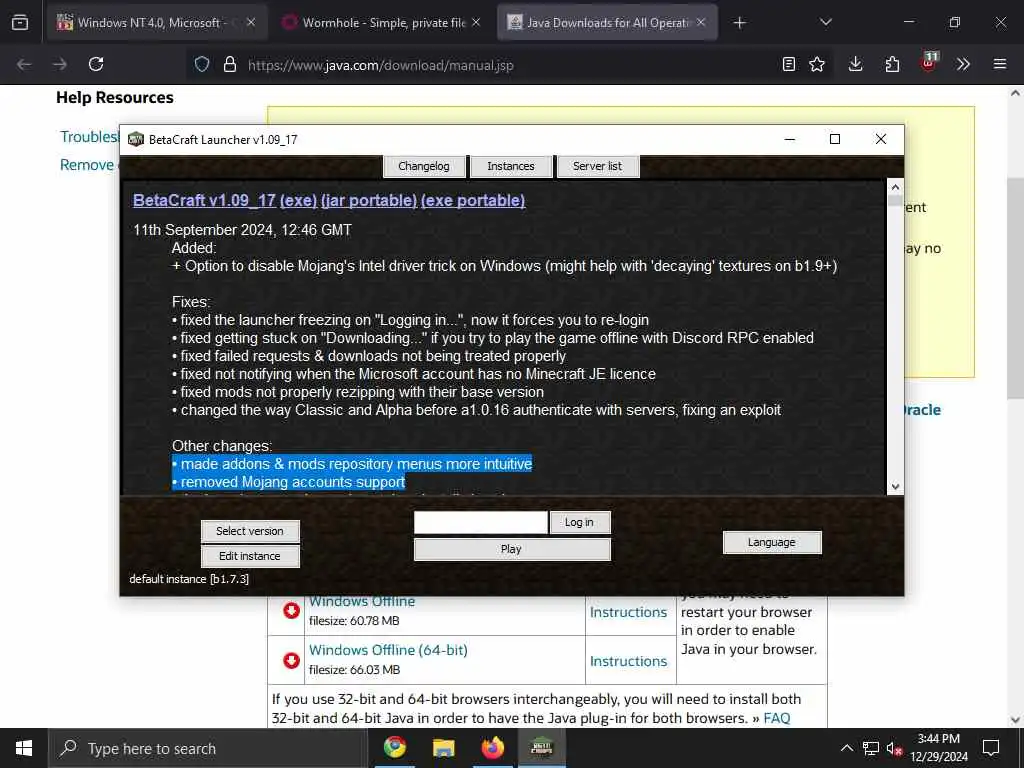Open Instructions link for Windows Offline
This screenshot has width=1024, height=768.
point(628,612)
